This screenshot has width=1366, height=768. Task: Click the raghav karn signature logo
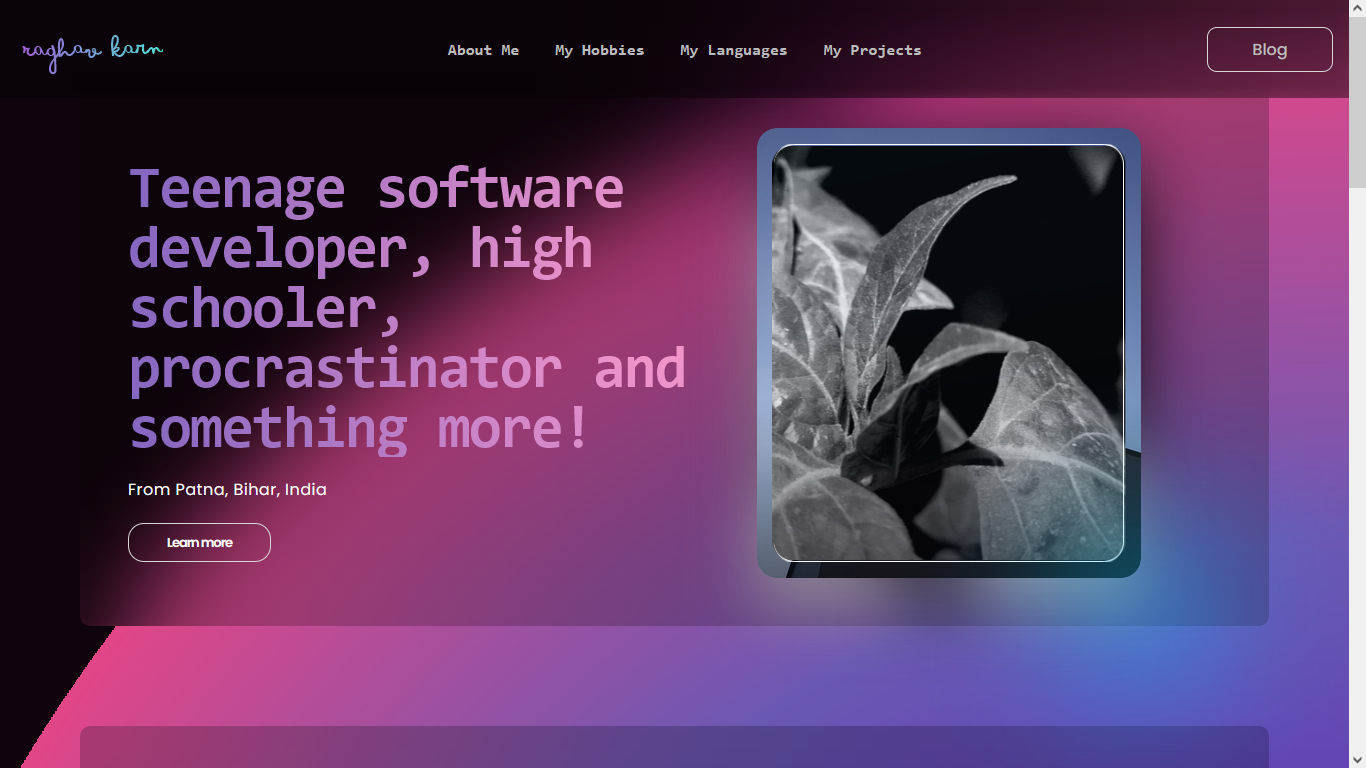click(x=92, y=52)
